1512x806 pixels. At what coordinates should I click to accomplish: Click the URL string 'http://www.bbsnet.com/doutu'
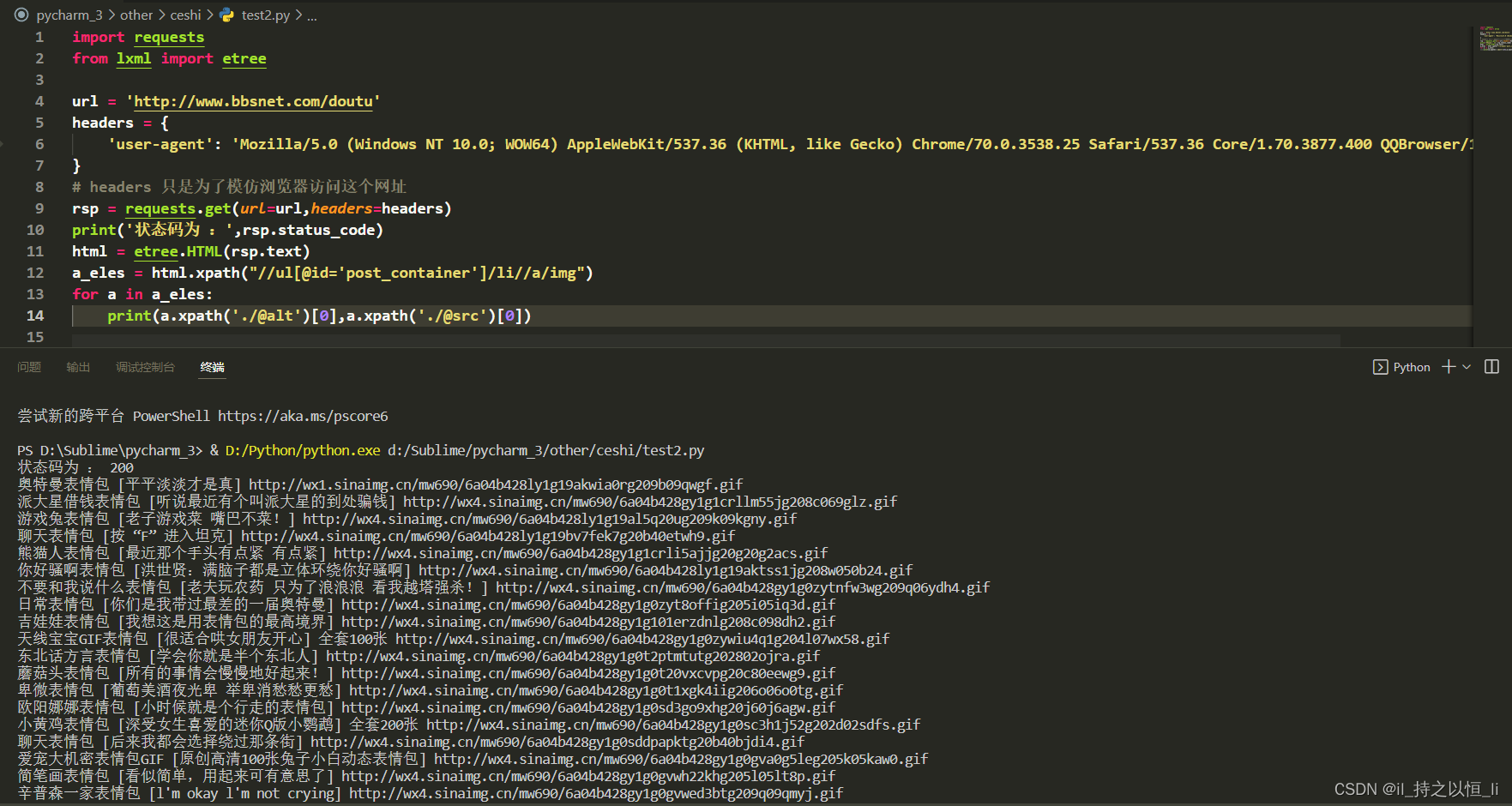tap(253, 101)
